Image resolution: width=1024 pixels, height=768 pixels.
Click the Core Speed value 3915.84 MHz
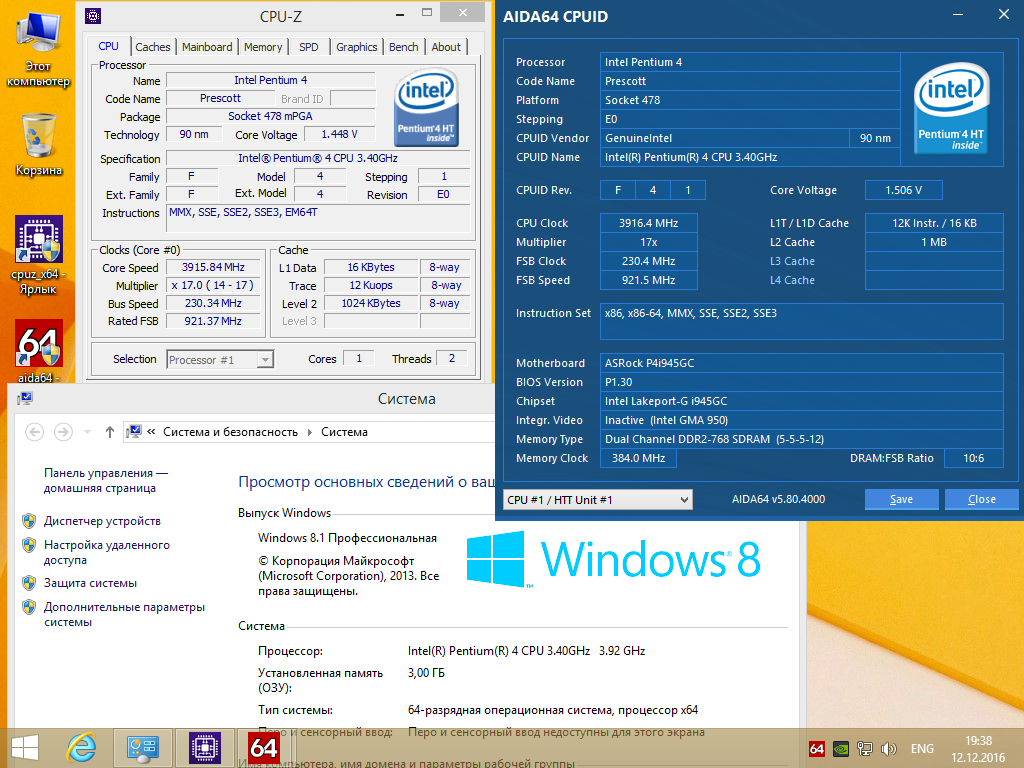tap(213, 267)
